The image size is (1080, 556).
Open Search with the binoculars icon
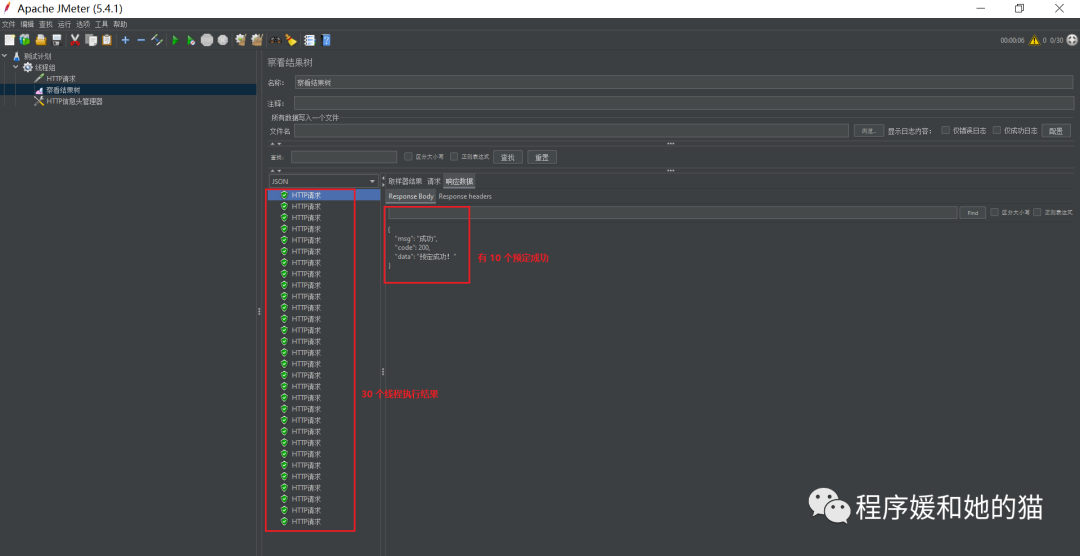pos(275,40)
